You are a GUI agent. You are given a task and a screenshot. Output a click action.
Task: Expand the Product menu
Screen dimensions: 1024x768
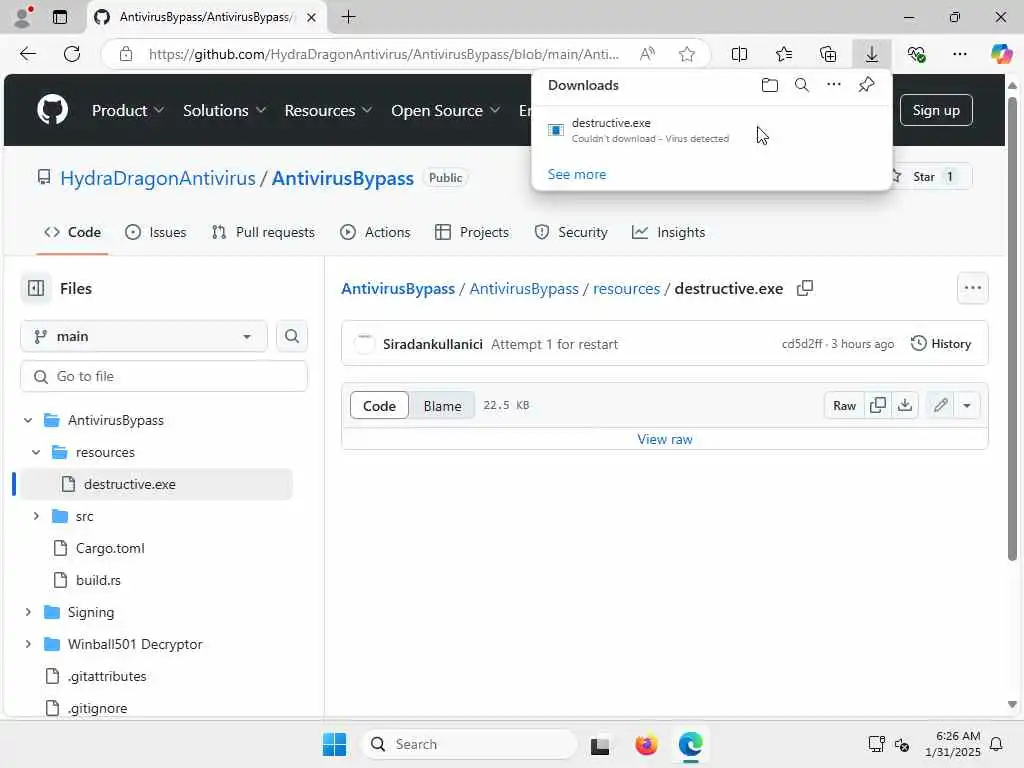pyautogui.click(x=127, y=110)
